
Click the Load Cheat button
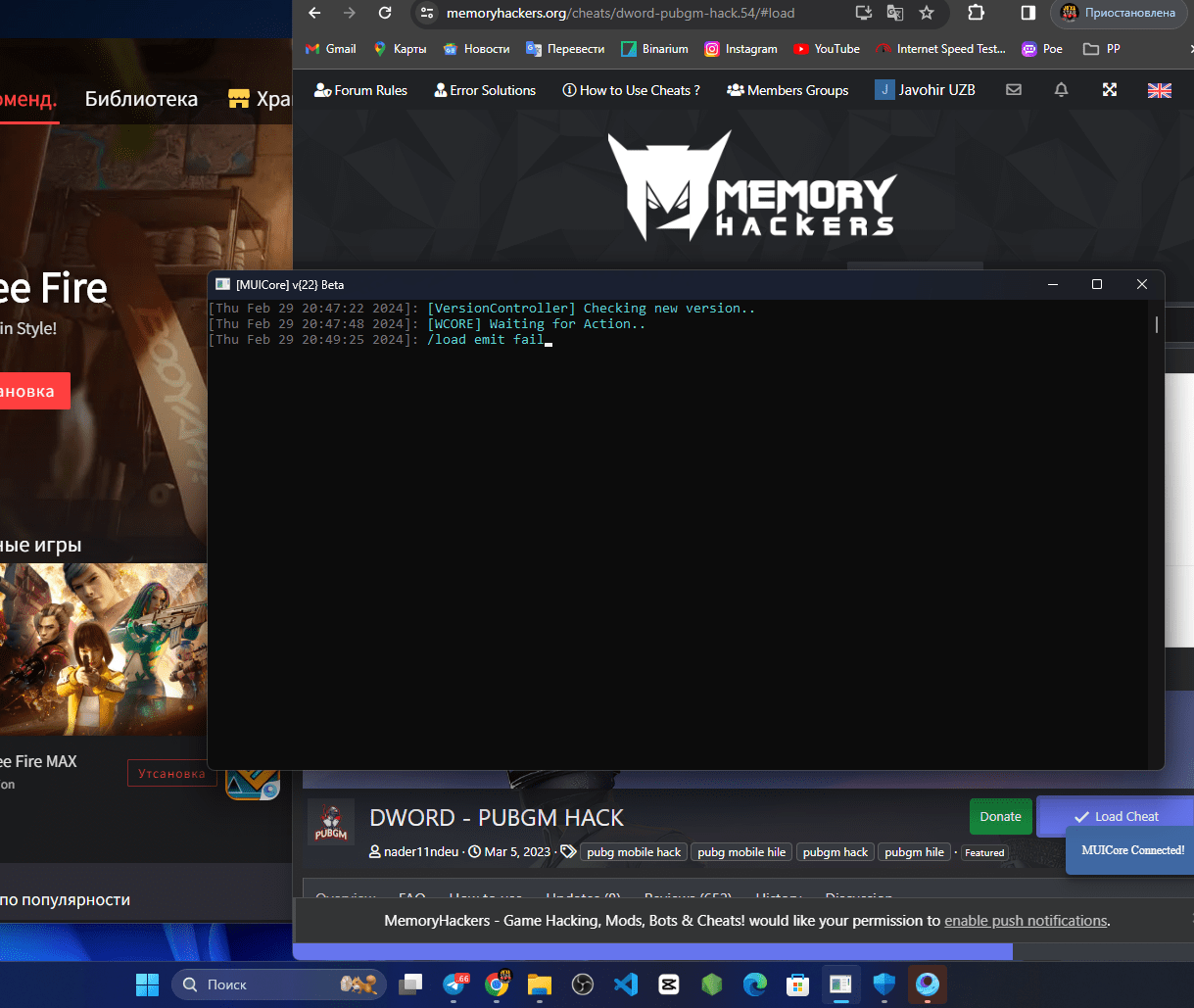1116,816
